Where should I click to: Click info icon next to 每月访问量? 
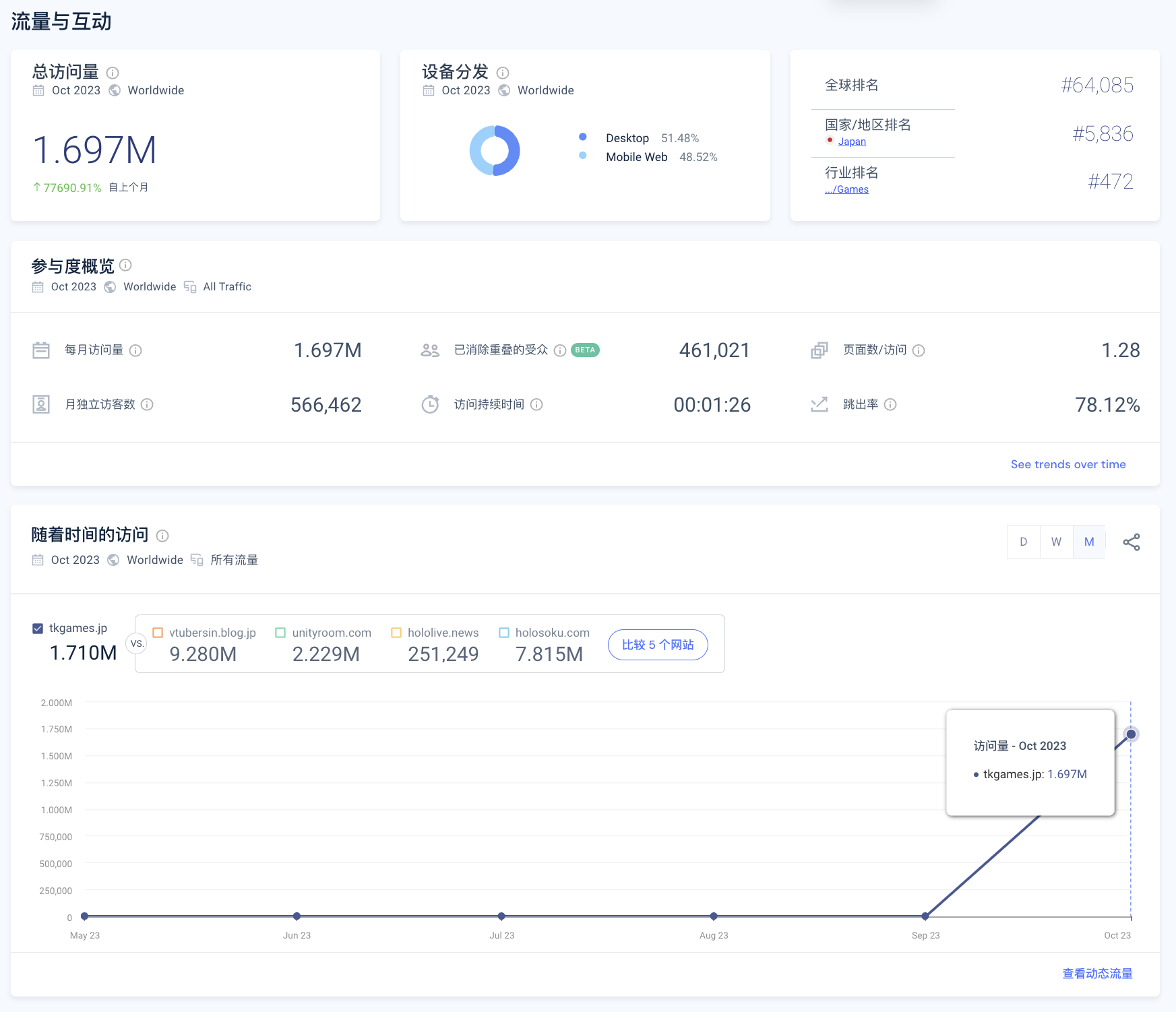point(135,350)
